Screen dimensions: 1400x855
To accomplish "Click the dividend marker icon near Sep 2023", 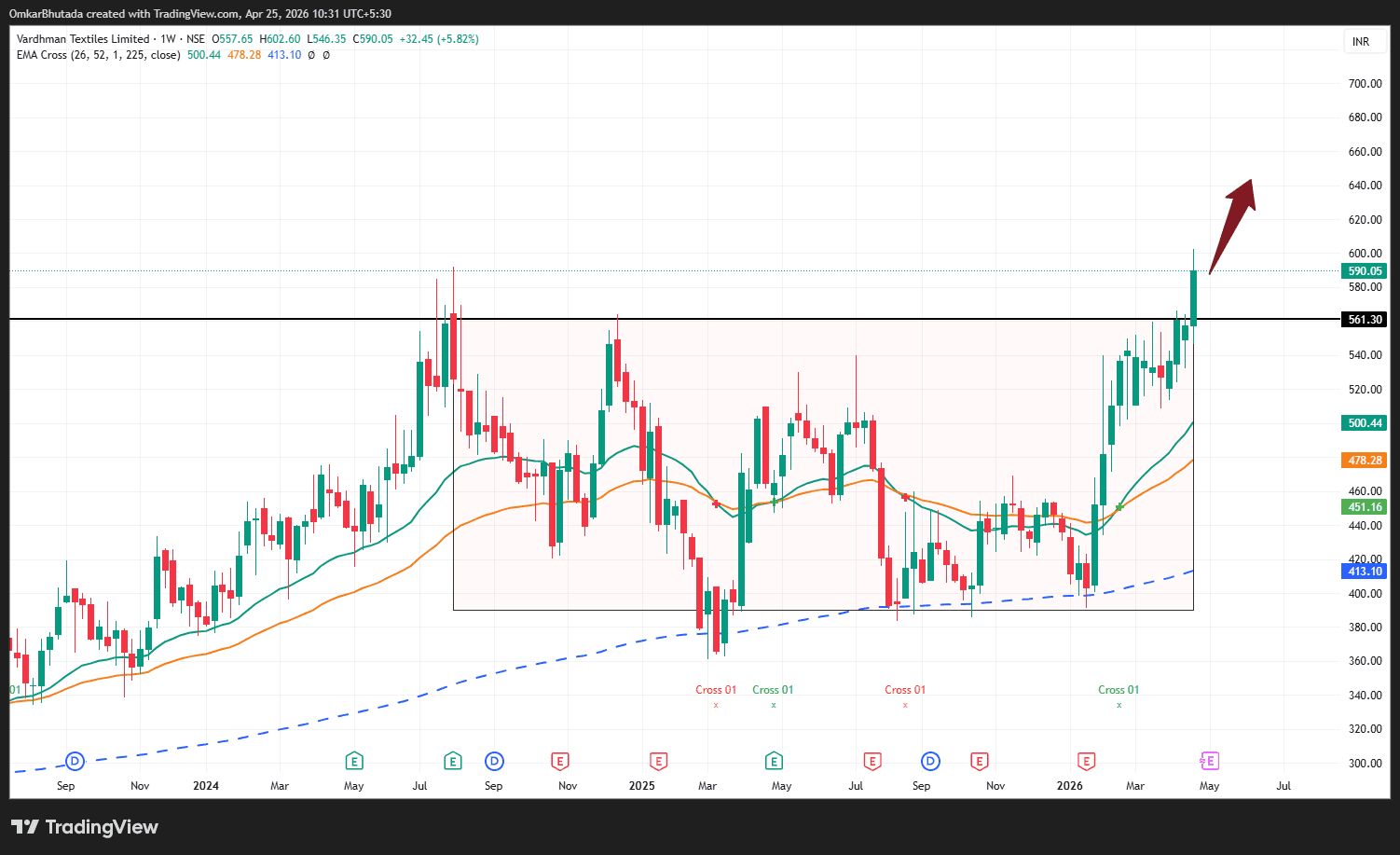I will [x=75, y=762].
